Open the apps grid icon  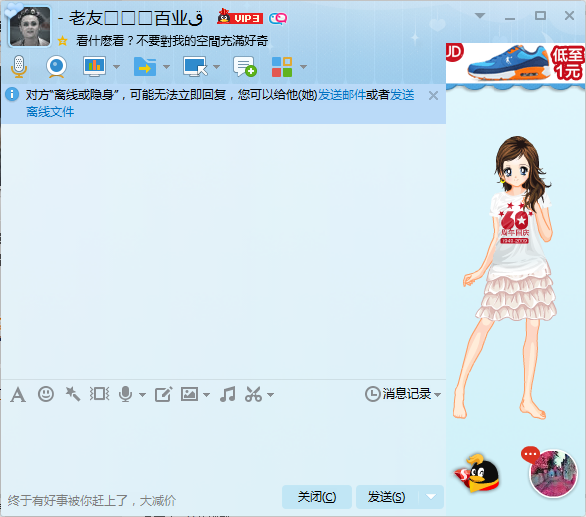(282, 67)
